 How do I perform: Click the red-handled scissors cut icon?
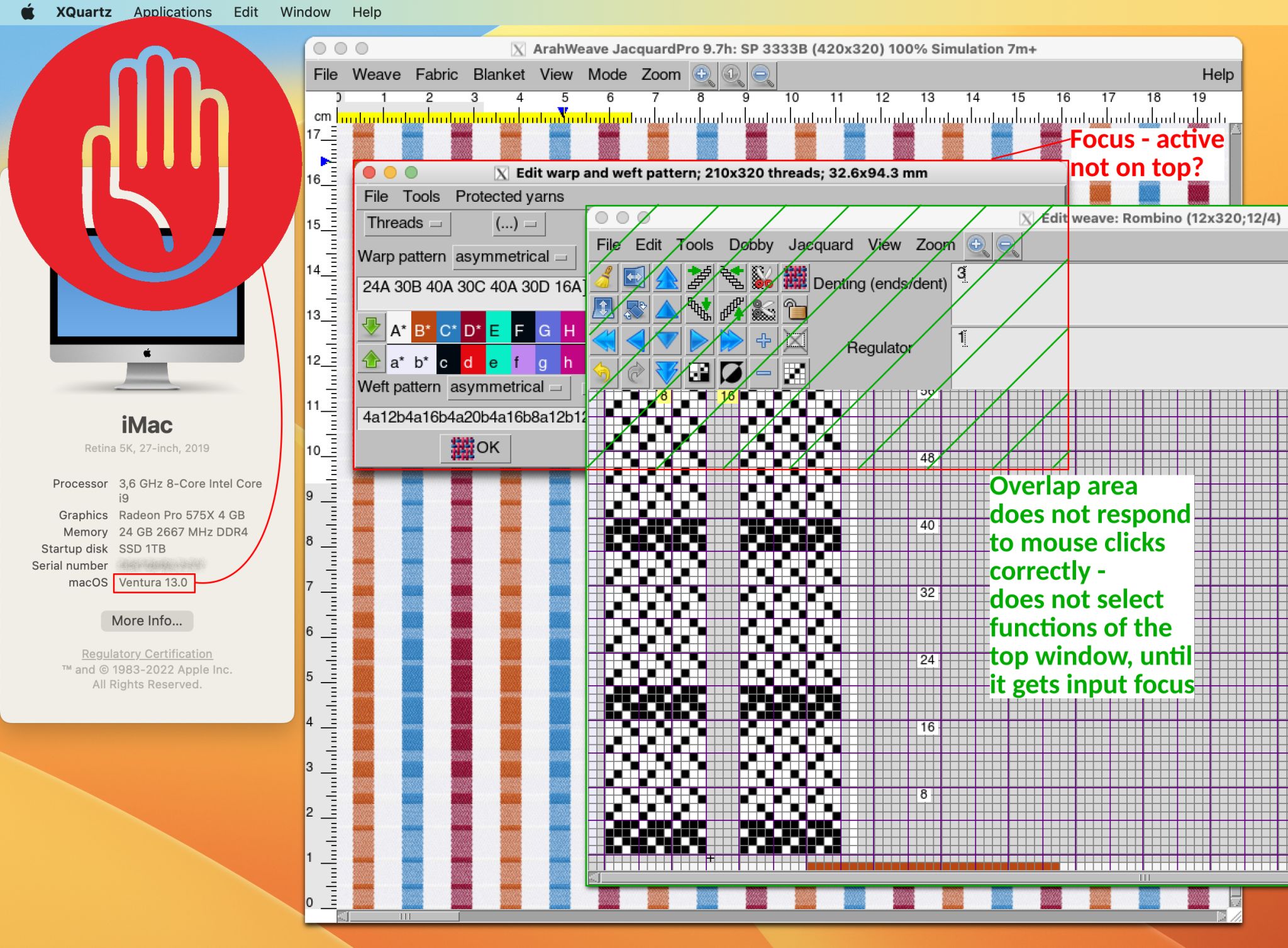[x=763, y=277]
